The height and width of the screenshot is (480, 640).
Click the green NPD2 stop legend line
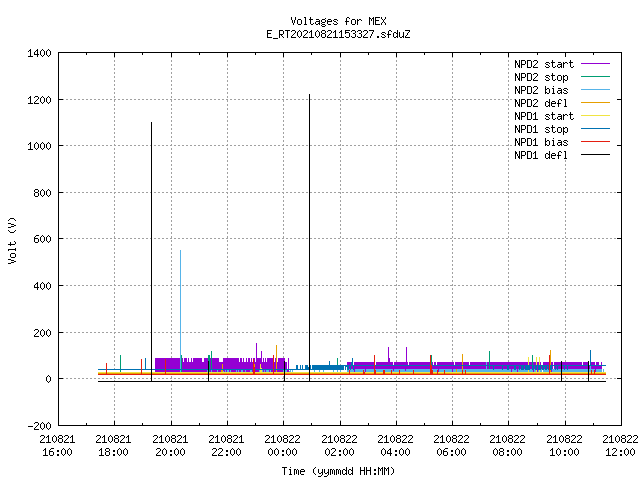pyautogui.click(x=596, y=77)
